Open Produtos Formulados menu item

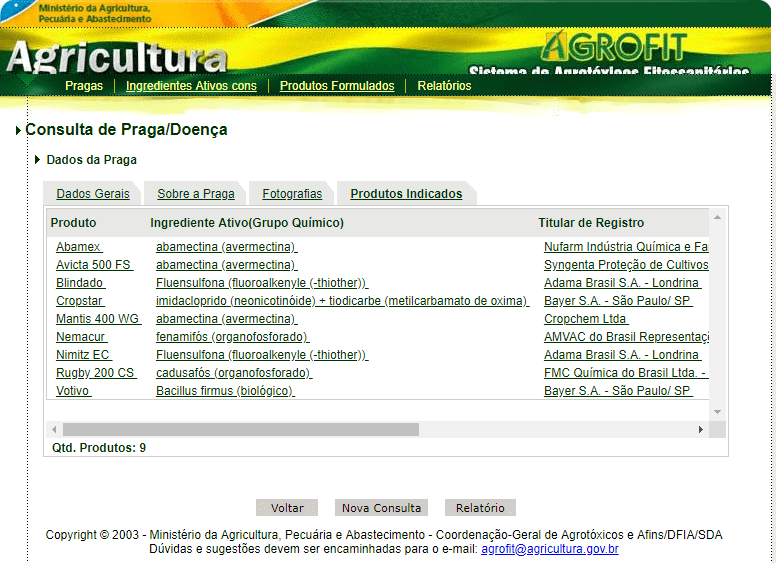click(337, 86)
